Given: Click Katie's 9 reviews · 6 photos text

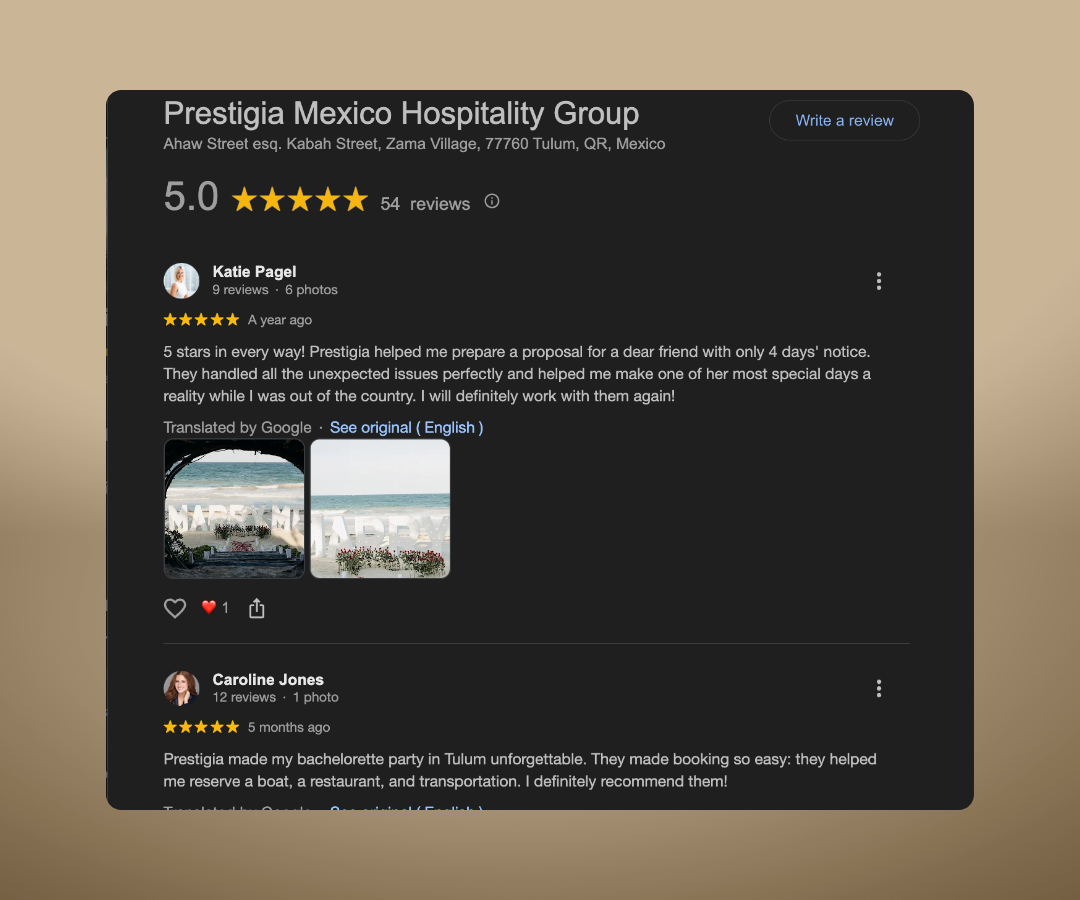Looking at the screenshot, I should pyautogui.click(x=275, y=290).
